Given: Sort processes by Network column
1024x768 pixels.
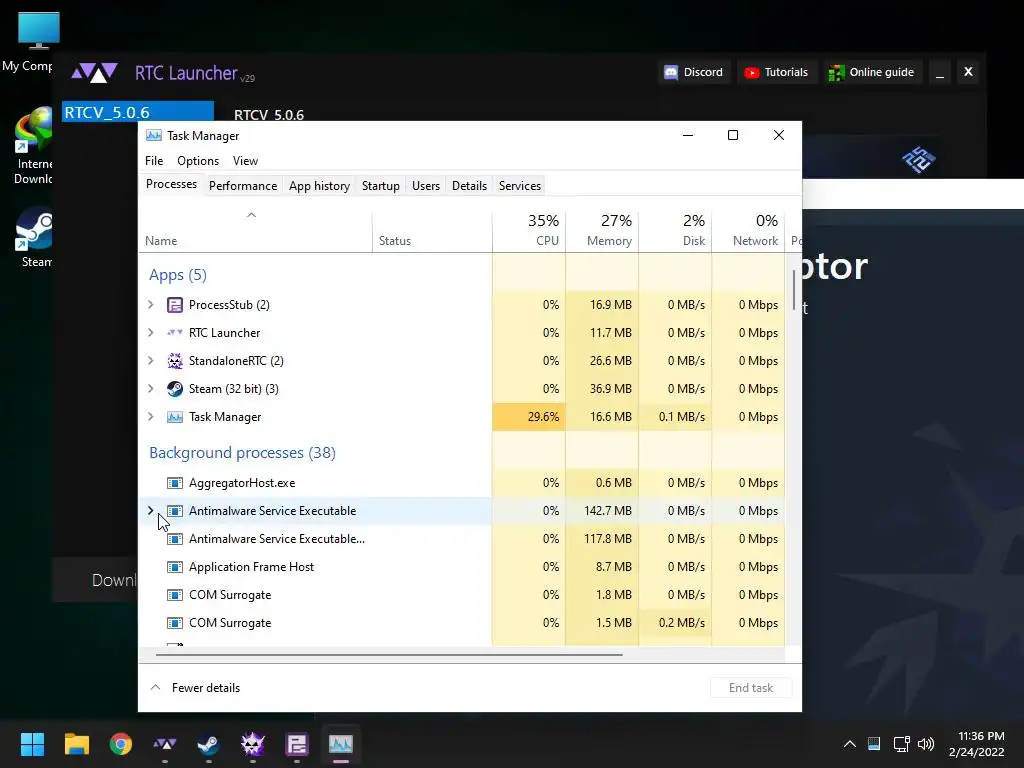Looking at the screenshot, I should (x=748, y=231).
